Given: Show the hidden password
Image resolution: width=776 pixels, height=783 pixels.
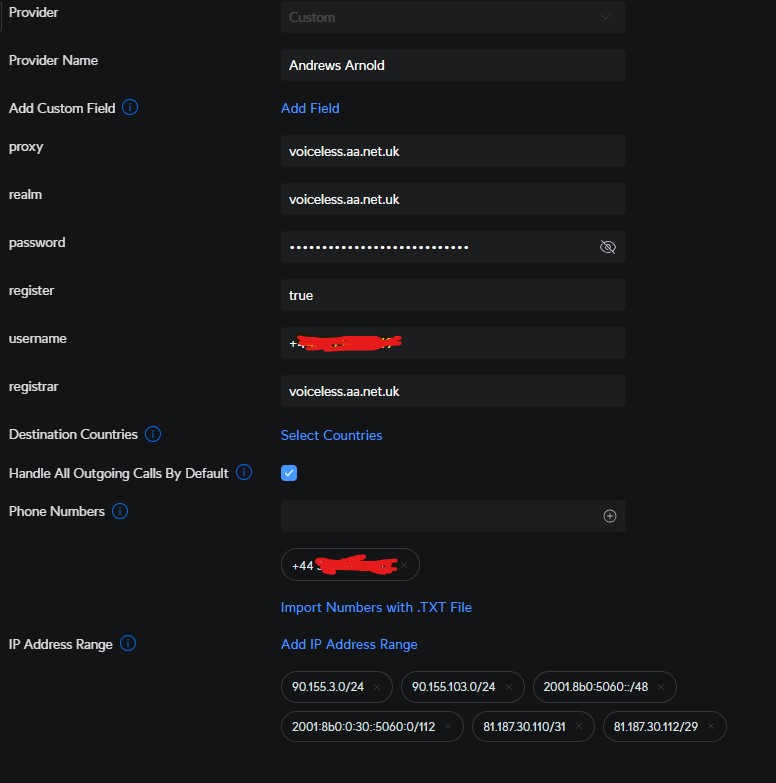Looking at the screenshot, I should 607,247.
